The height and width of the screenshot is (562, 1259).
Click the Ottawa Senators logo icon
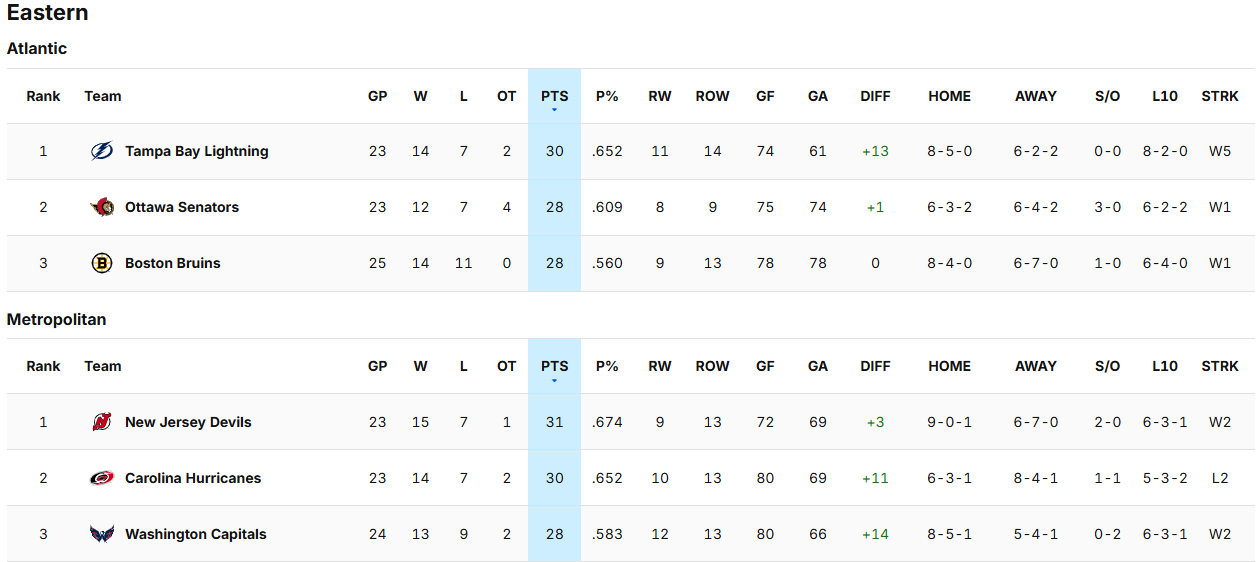pos(102,208)
